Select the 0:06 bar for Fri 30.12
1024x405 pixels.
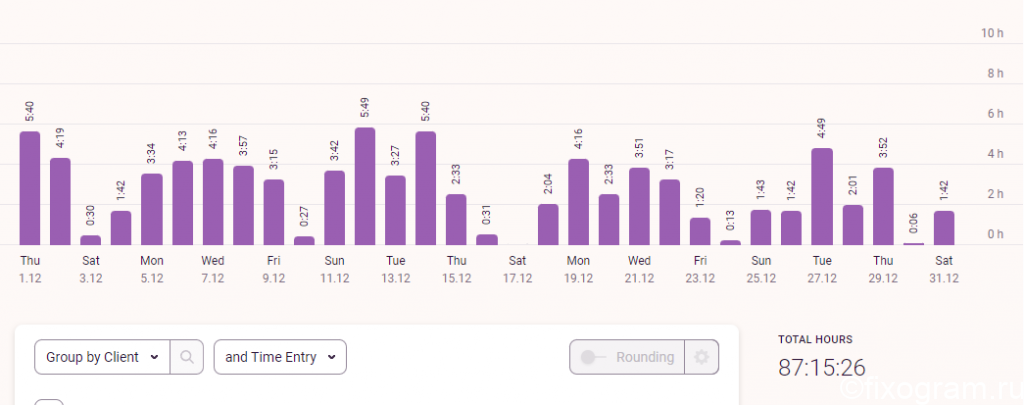point(914,244)
